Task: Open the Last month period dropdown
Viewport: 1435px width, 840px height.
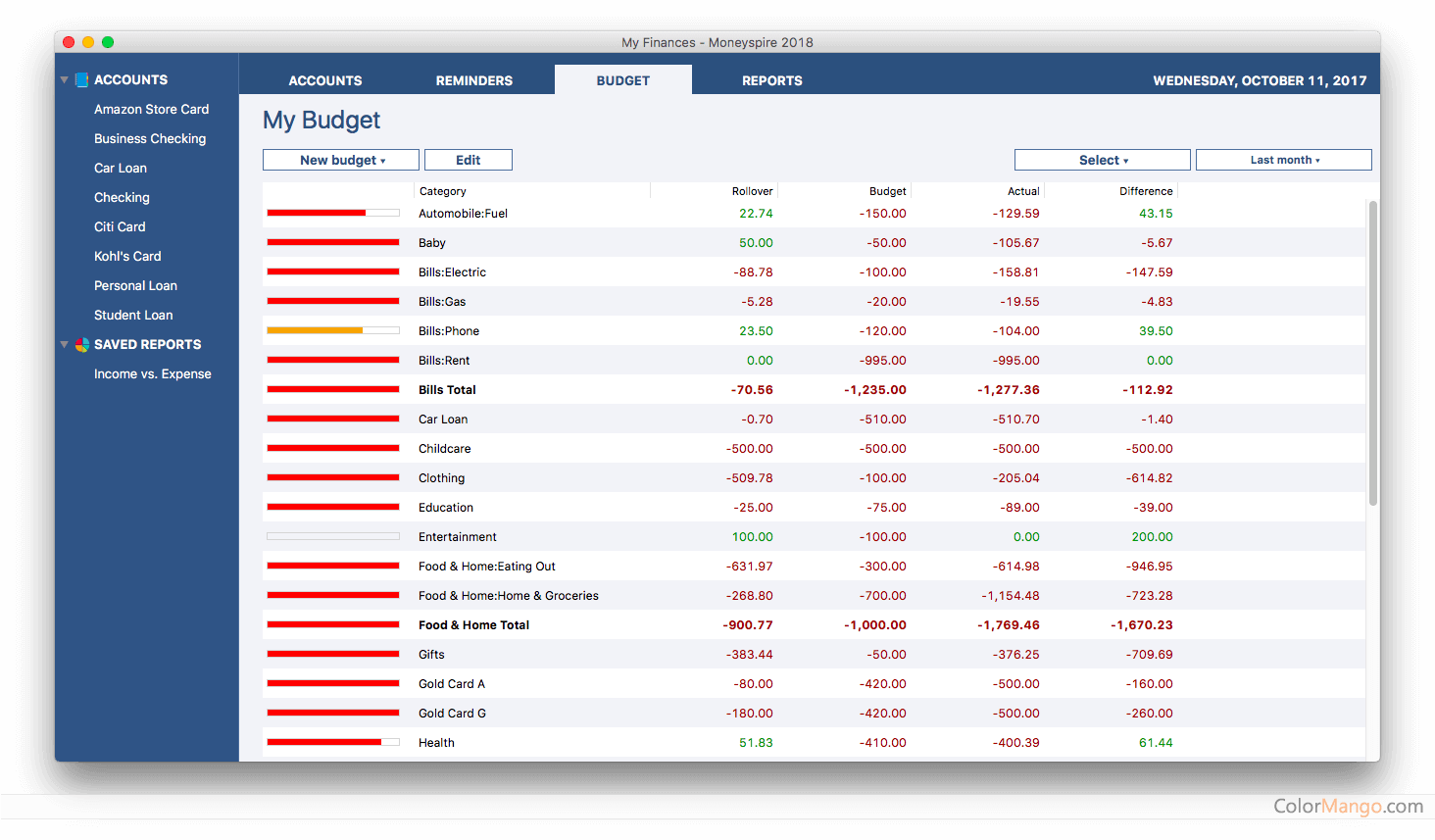Action: click(1283, 161)
